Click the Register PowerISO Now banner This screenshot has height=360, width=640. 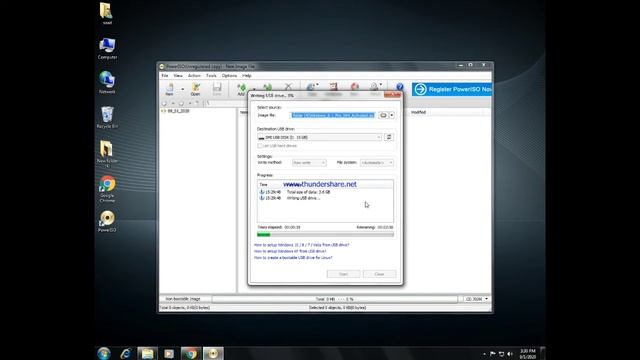click(x=451, y=89)
